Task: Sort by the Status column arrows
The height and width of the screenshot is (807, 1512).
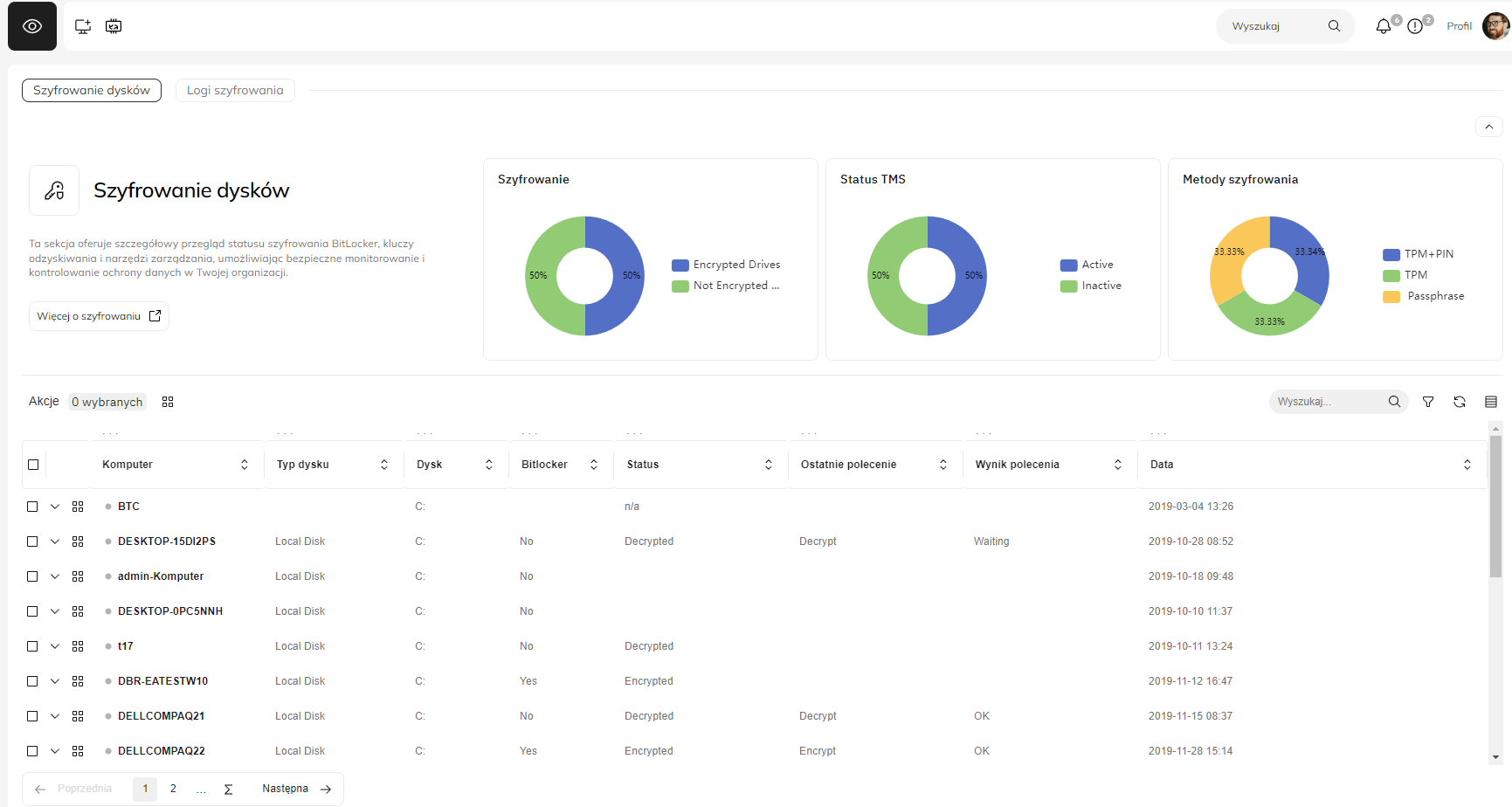Action: [769, 465]
